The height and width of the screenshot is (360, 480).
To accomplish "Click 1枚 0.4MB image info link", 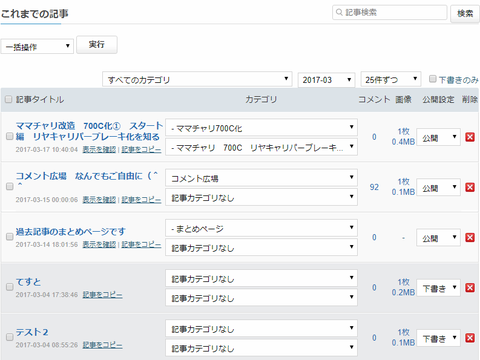I will coord(403,137).
